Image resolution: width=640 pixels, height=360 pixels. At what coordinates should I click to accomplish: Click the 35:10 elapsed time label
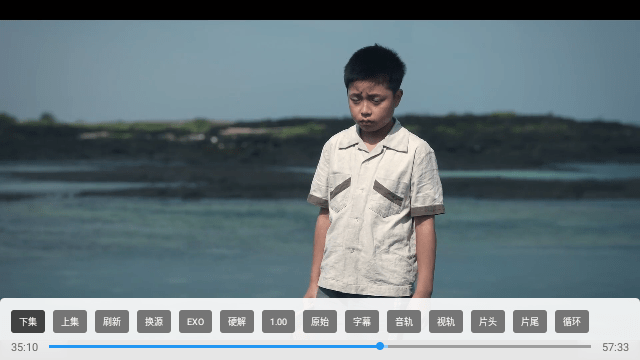click(24, 347)
